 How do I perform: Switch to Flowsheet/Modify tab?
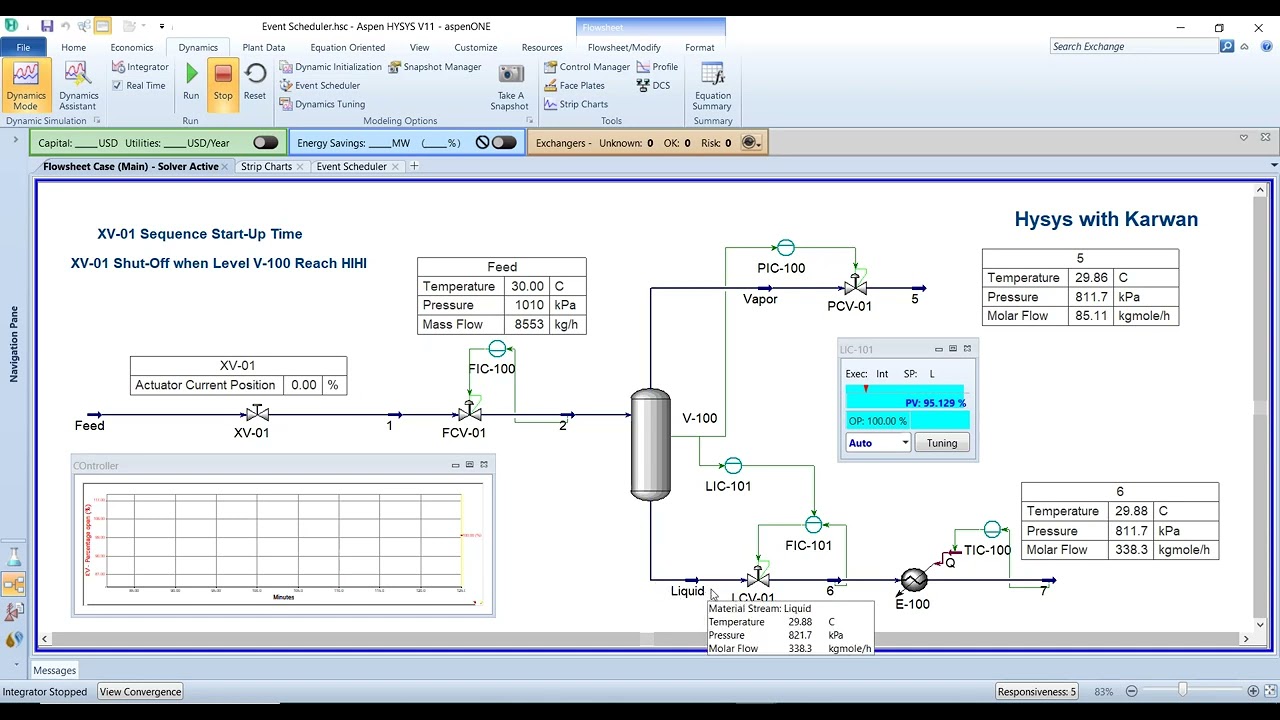coord(624,47)
